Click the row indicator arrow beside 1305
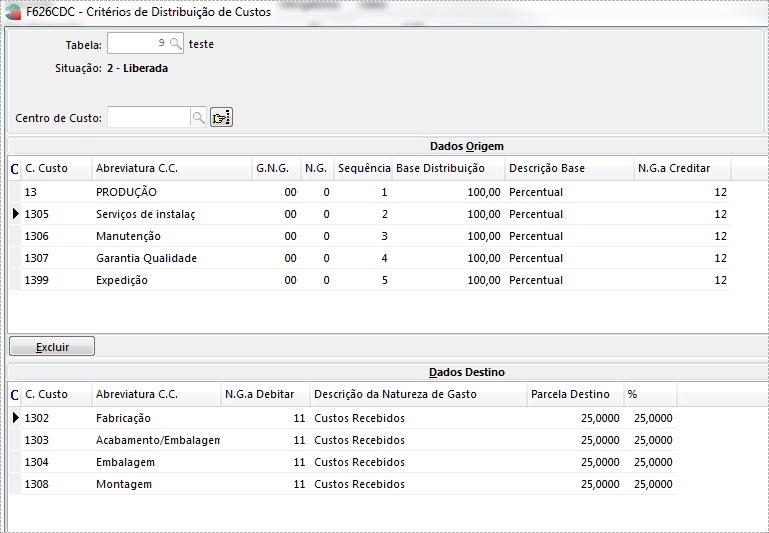The image size is (769, 533). tap(15, 214)
